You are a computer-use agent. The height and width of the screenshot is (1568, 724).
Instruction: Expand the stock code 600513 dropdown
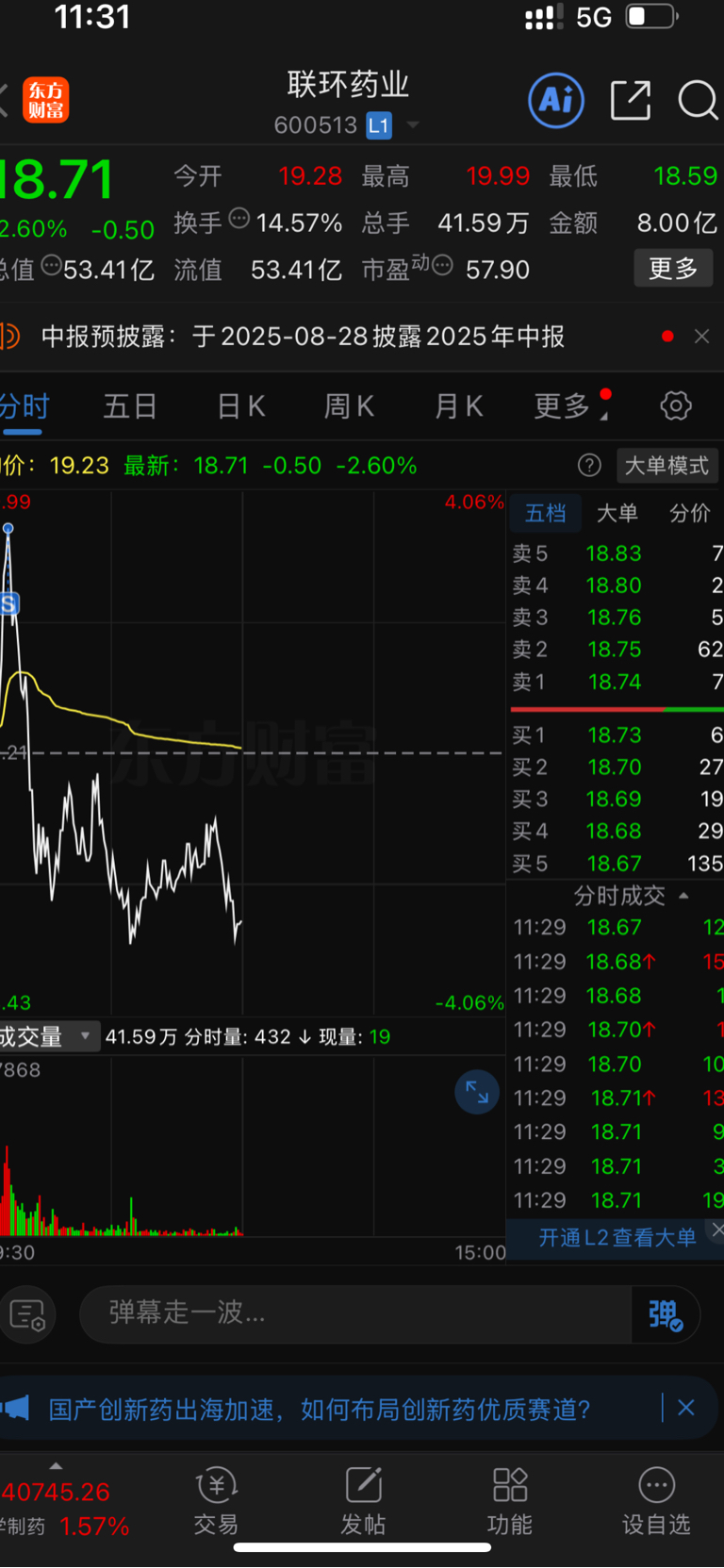tap(412, 124)
